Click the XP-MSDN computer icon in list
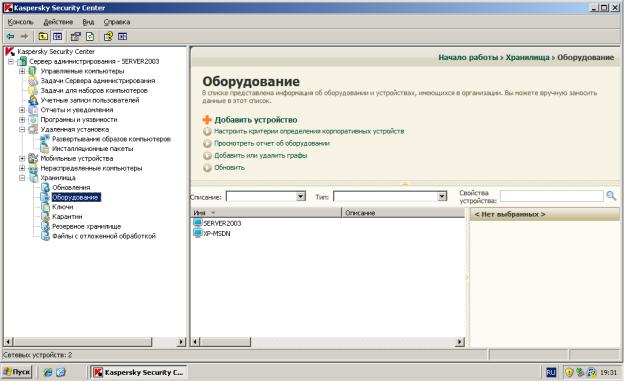 point(198,233)
